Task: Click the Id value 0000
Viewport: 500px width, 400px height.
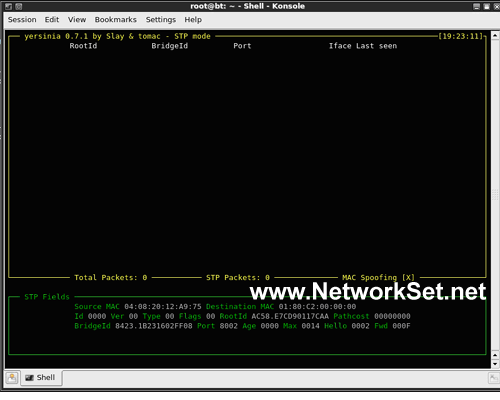Action: tap(97, 316)
